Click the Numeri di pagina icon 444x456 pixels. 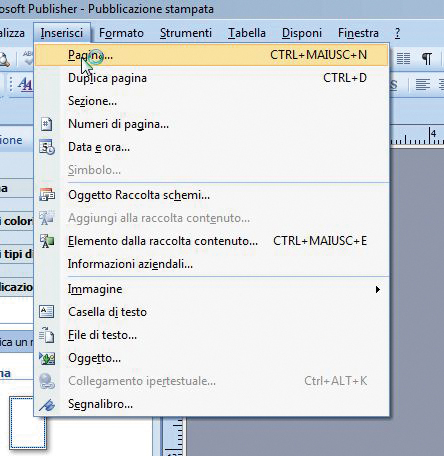tap(46, 124)
